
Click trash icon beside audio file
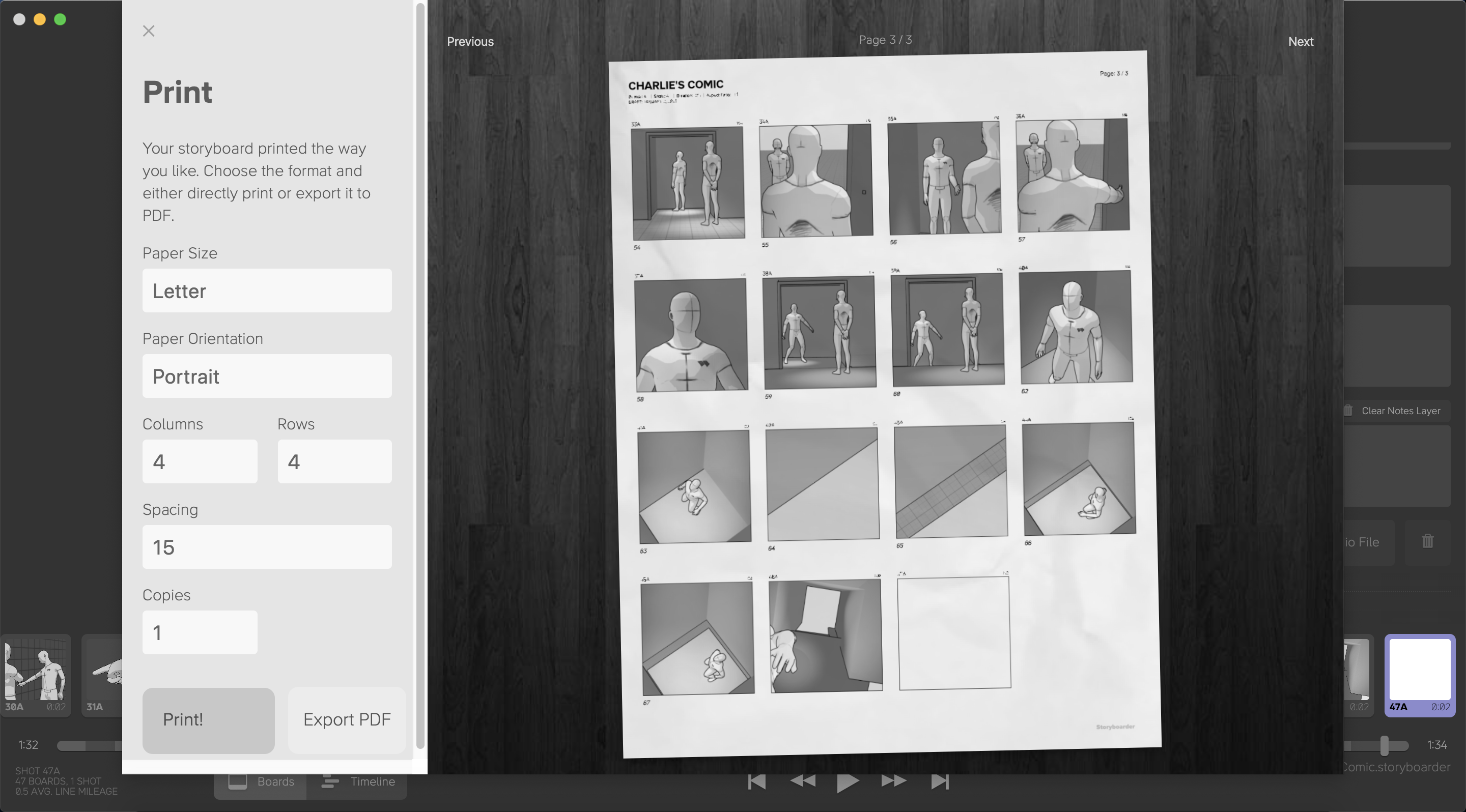pyautogui.click(x=1427, y=541)
